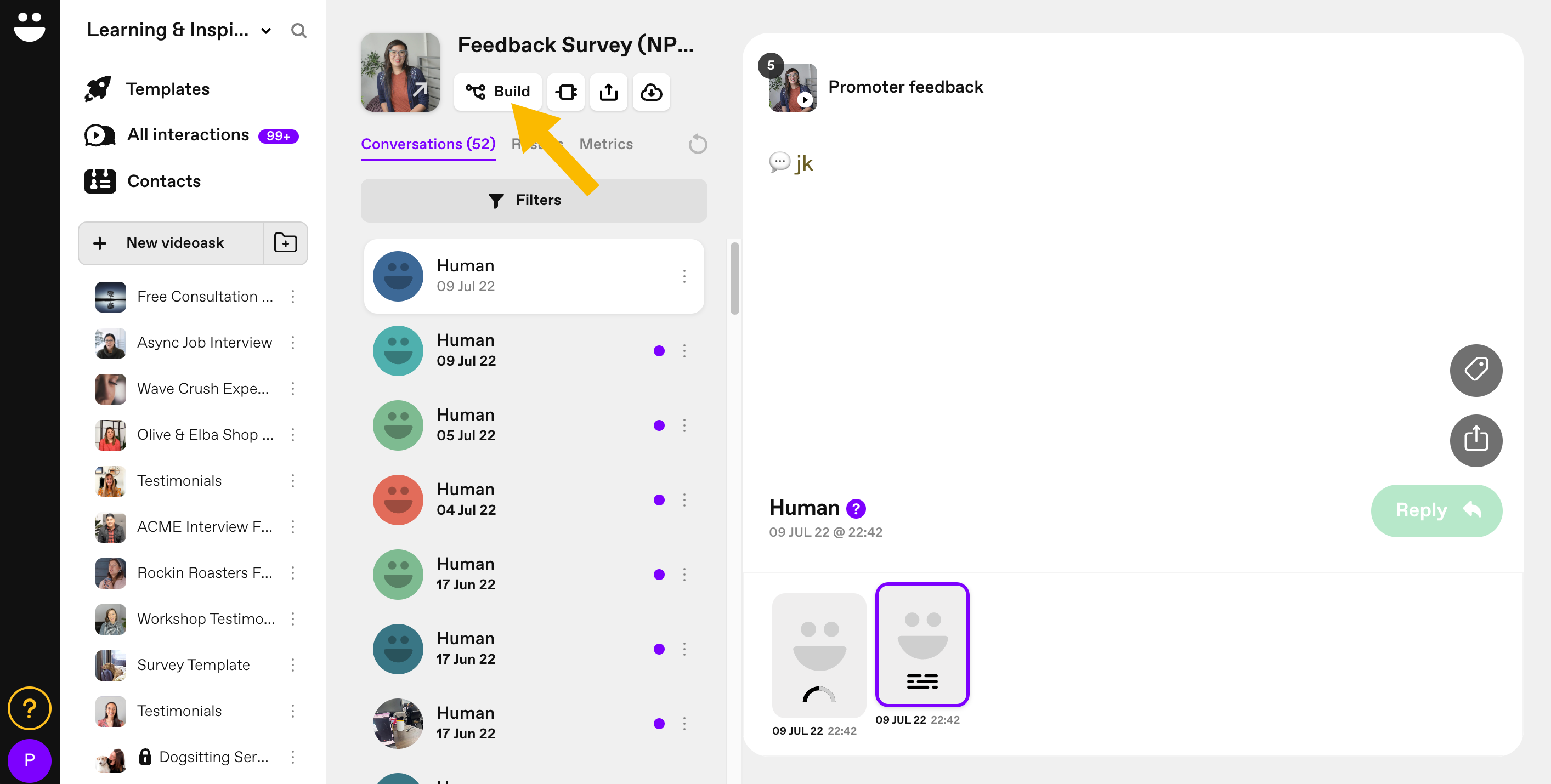Open options for Human 05 Jul 22
This screenshot has width=1551, height=784.
(x=684, y=425)
